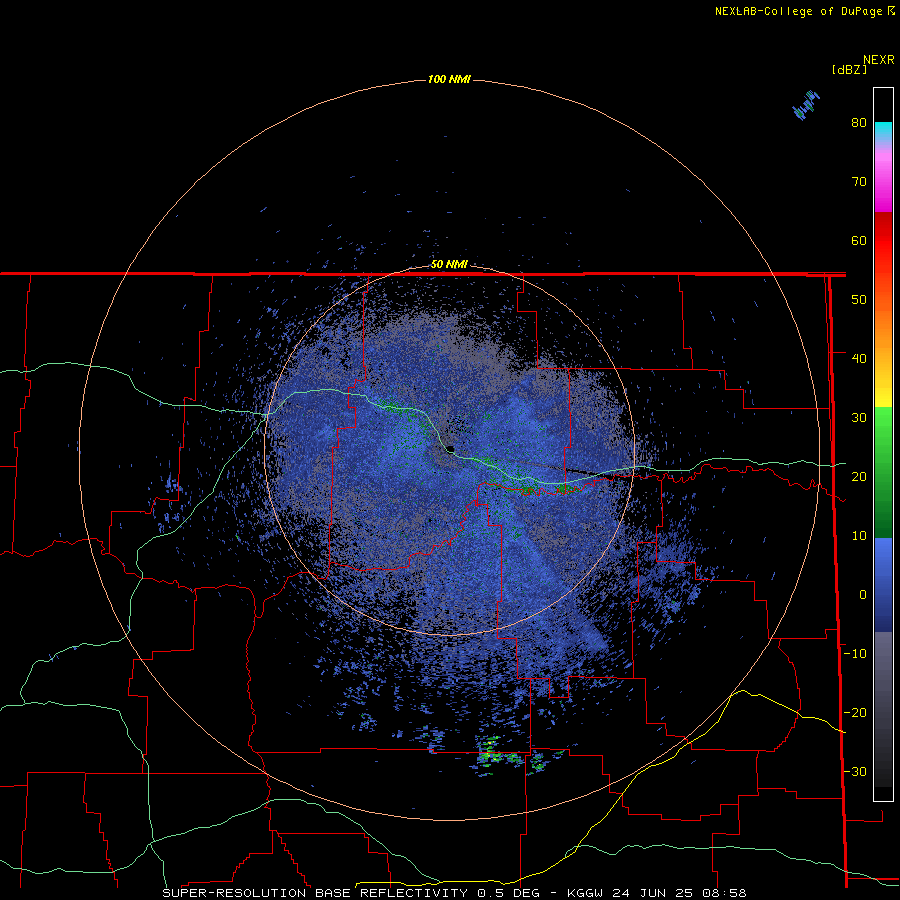Click the magenta segment of the color bar

pyautogui.click(x=883, y=187)
